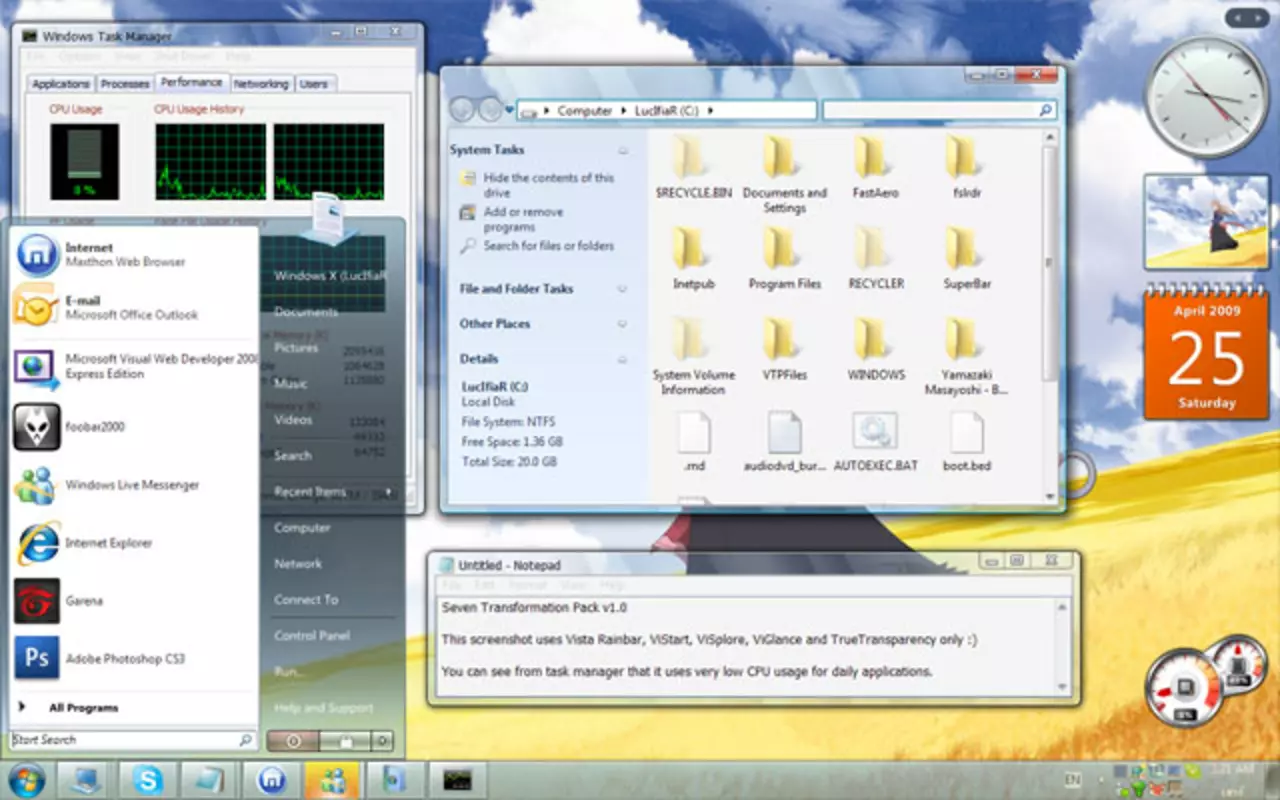
Task: Select the fslrdr folder
Action: 967,167
